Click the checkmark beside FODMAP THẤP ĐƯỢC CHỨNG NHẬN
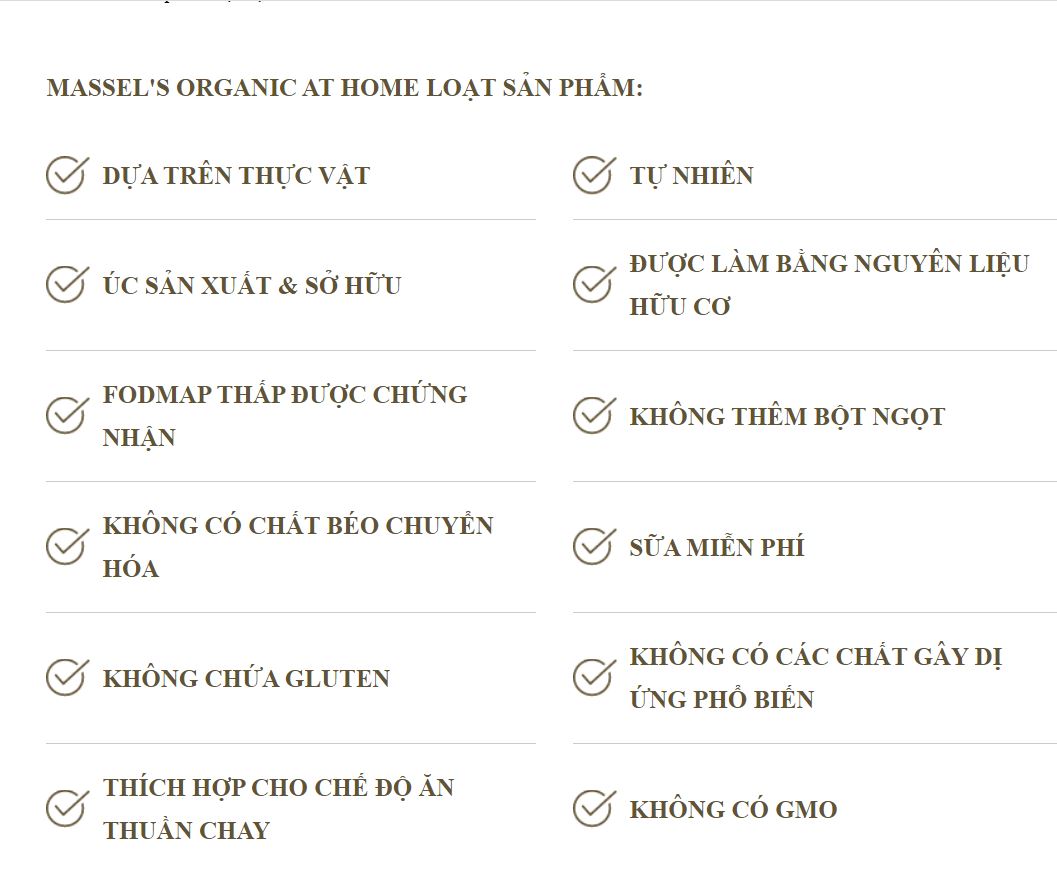 [66, 416]
